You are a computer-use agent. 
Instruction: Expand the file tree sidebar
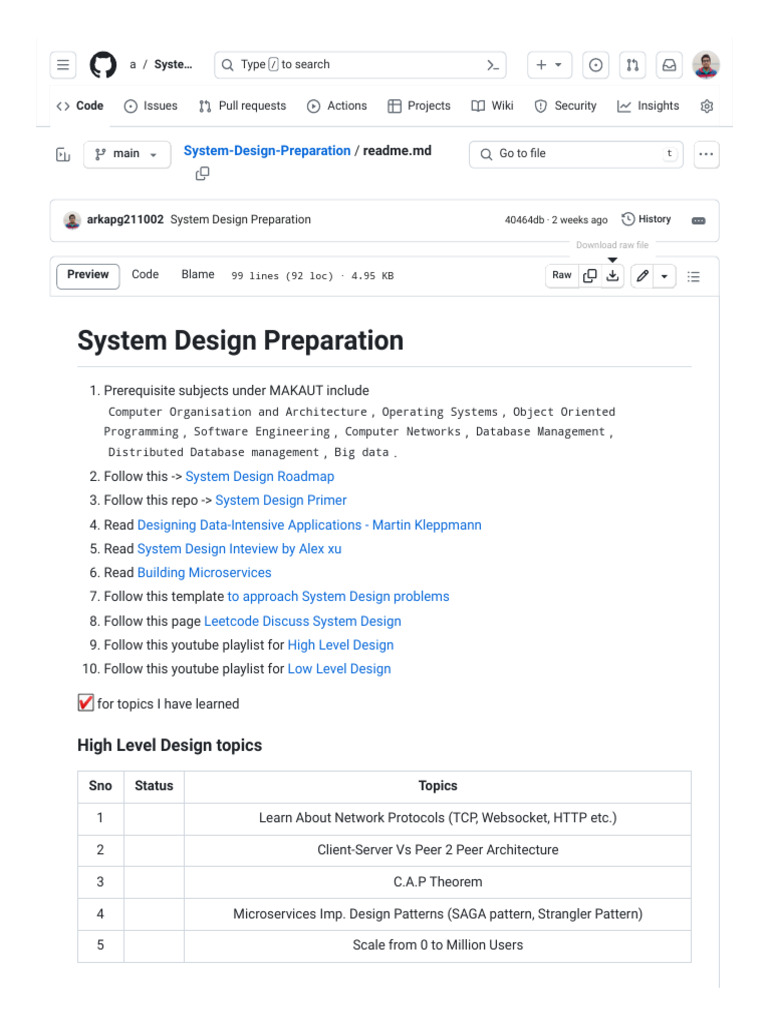63,155
